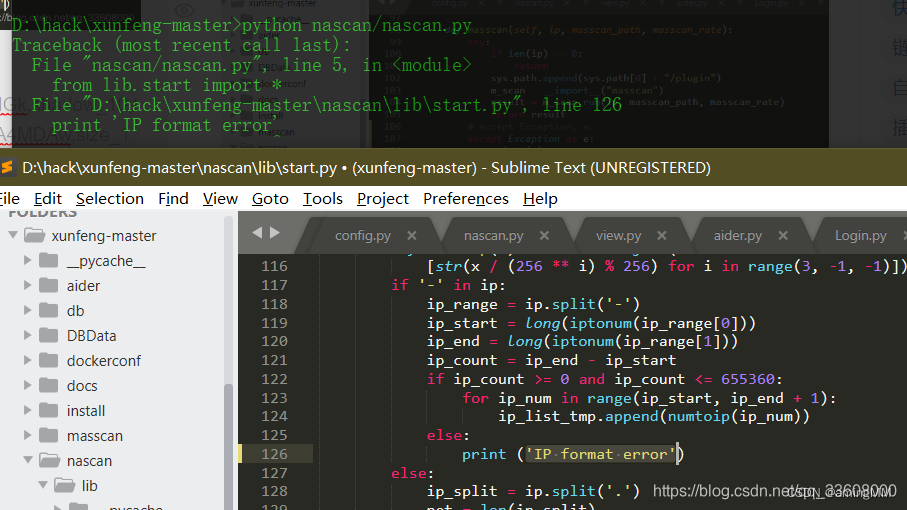The image size is (907, 510).
Task: Click the open nascan folder icon
Action: click(x=49, y=460)
